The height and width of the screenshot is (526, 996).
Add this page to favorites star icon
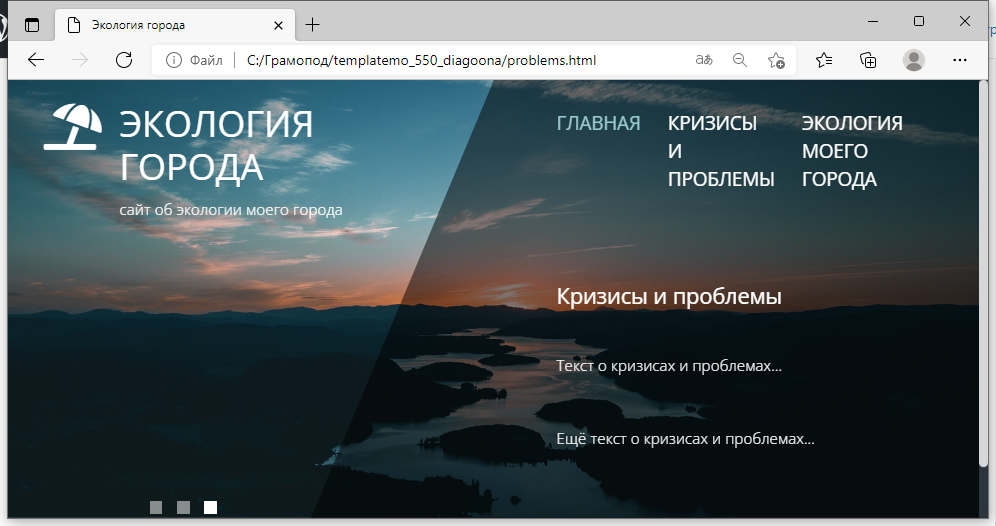[x=776, y=60]
